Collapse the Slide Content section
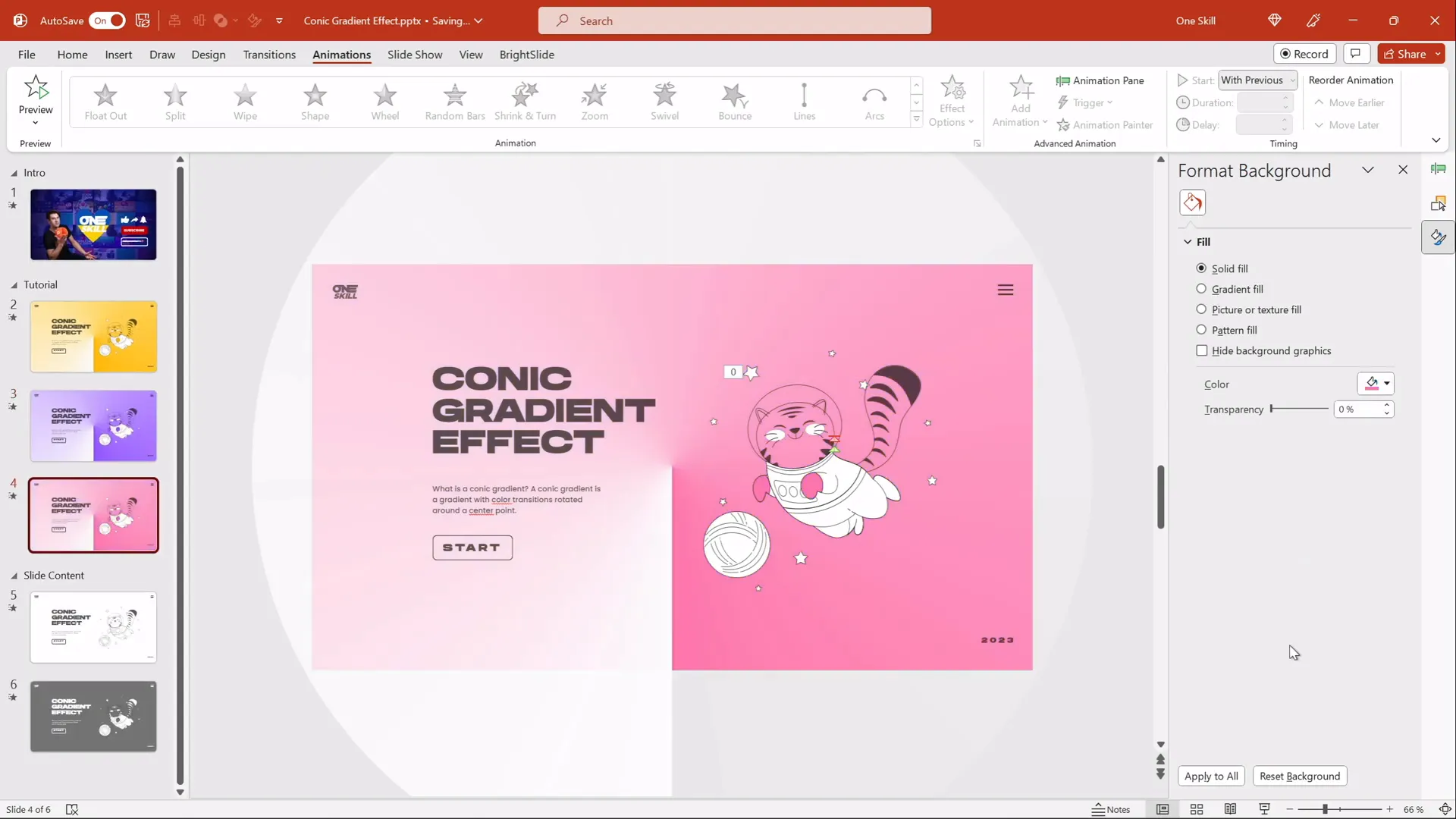Screen dimensions: 1456x819 pos(14,575)
